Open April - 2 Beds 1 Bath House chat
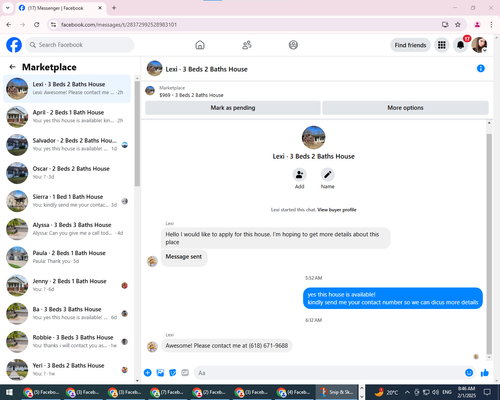Screen dimensions: 500x400 pyautogui.click(x=67, y=117)
